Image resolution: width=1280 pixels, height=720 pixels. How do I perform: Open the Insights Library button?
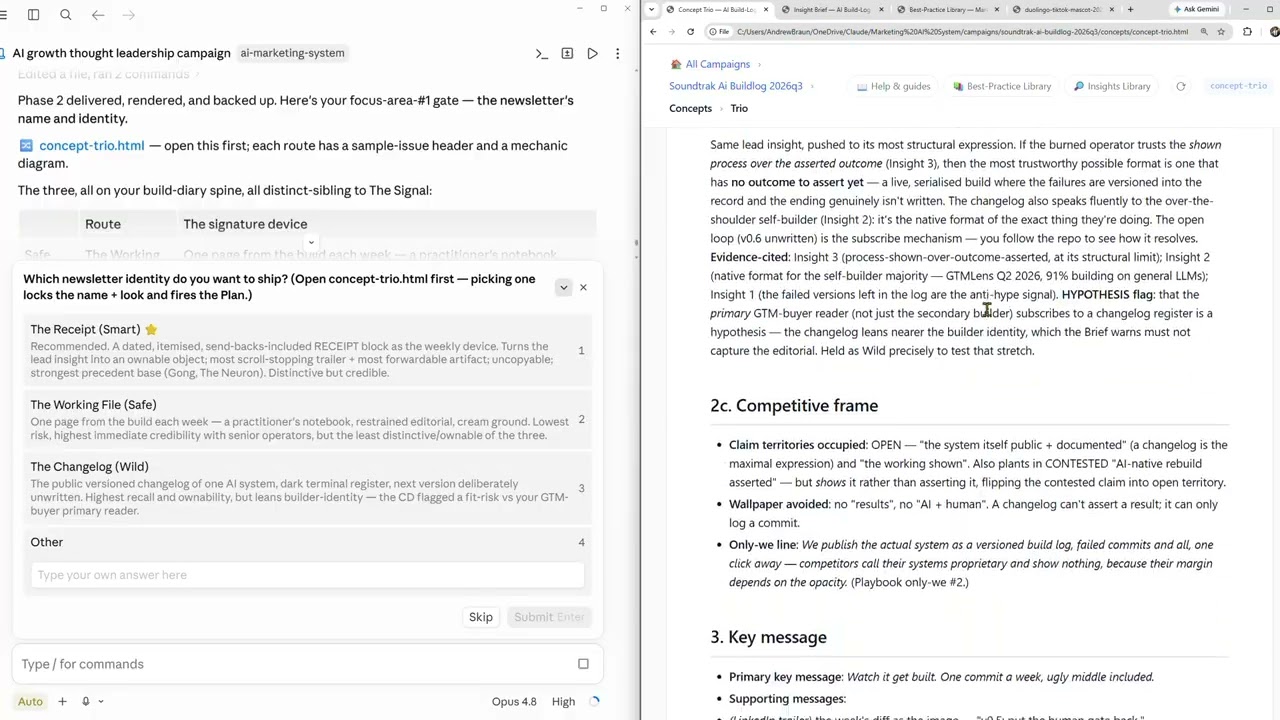1111,86
